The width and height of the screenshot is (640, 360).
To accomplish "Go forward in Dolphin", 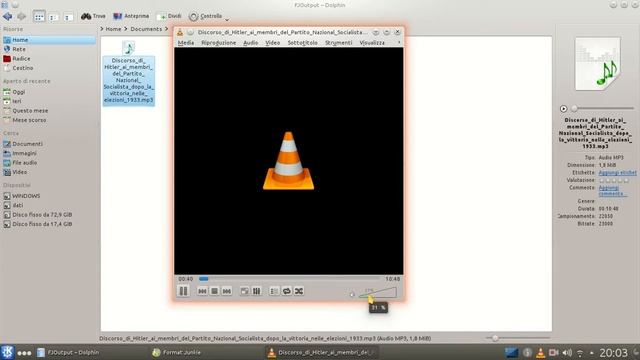I will [x=21, y=16].
